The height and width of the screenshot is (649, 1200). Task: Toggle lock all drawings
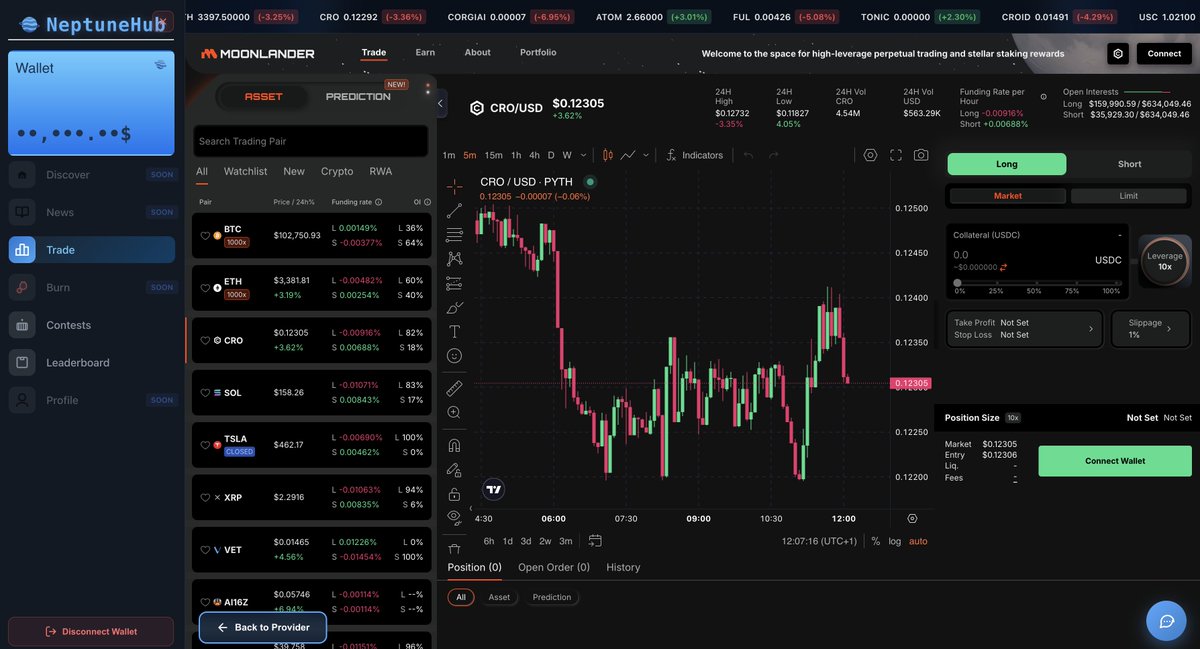(454, 494)
